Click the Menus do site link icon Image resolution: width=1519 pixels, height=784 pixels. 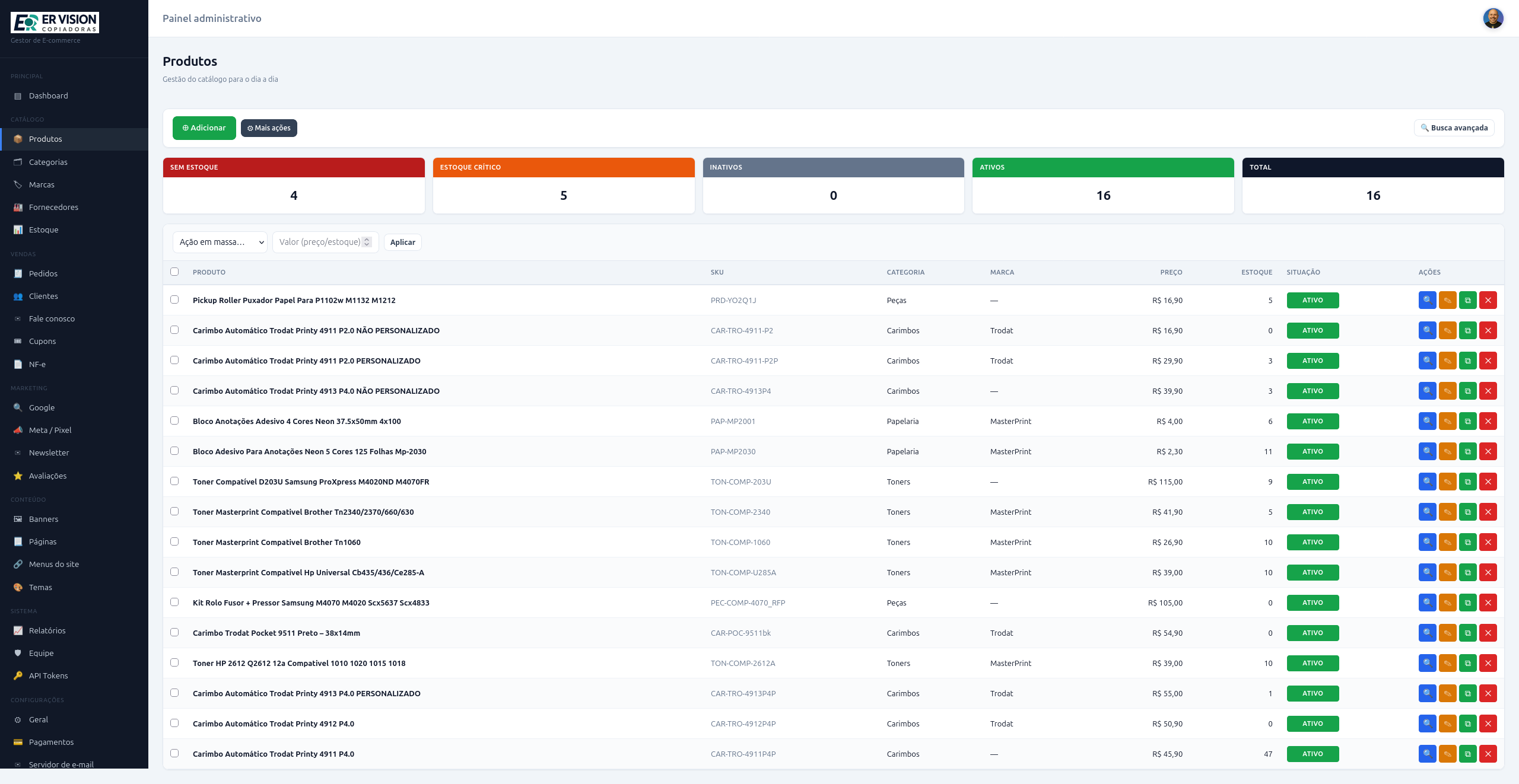(18, 564)
